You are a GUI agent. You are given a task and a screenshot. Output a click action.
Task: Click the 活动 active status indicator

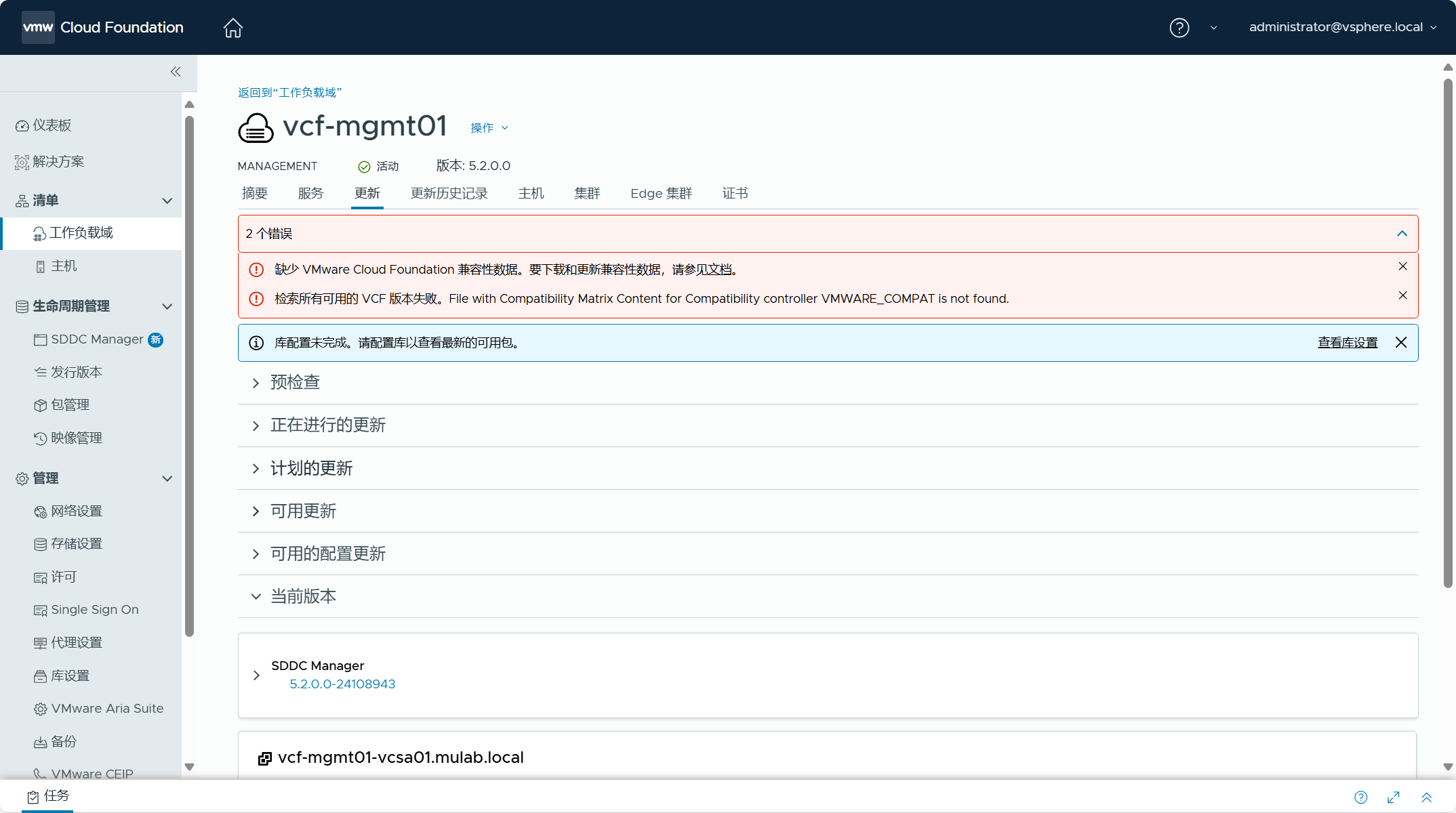pyautogui.click(x=378, y=167)
